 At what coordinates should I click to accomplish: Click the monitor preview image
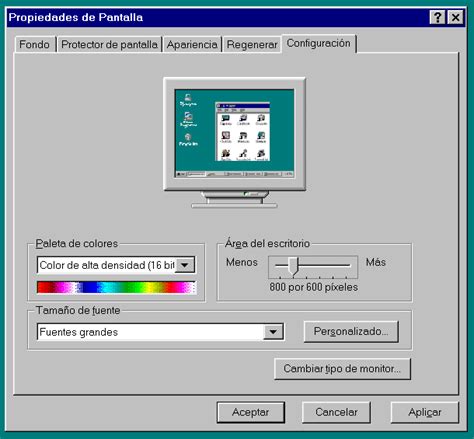[234, 143]
